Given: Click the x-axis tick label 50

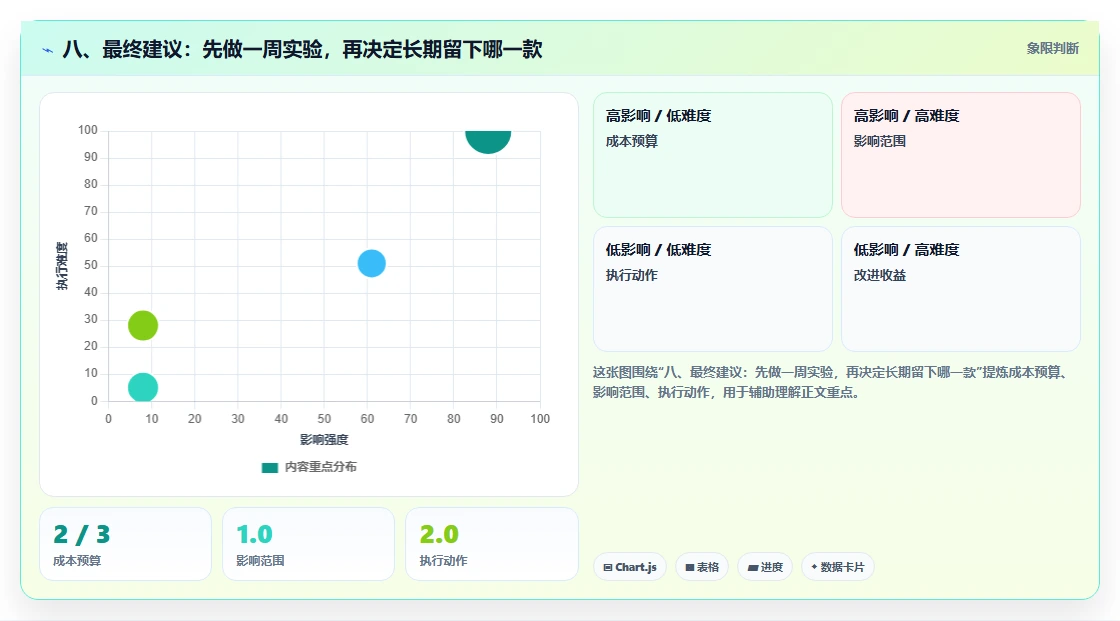Looking at the screenshot, I should 324,419.
